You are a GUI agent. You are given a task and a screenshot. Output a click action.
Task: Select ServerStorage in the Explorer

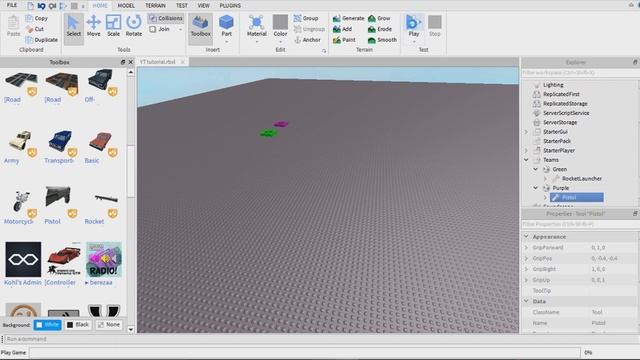(560, 122)
